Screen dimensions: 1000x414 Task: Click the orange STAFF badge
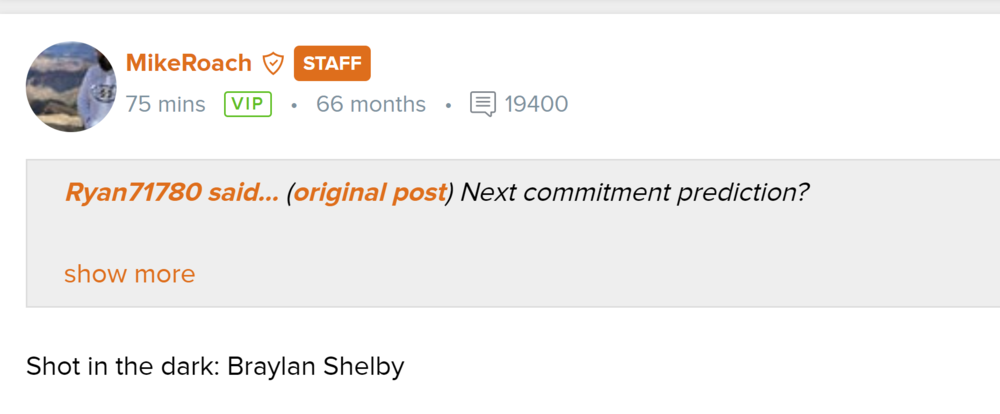click(x=332, y=64)
